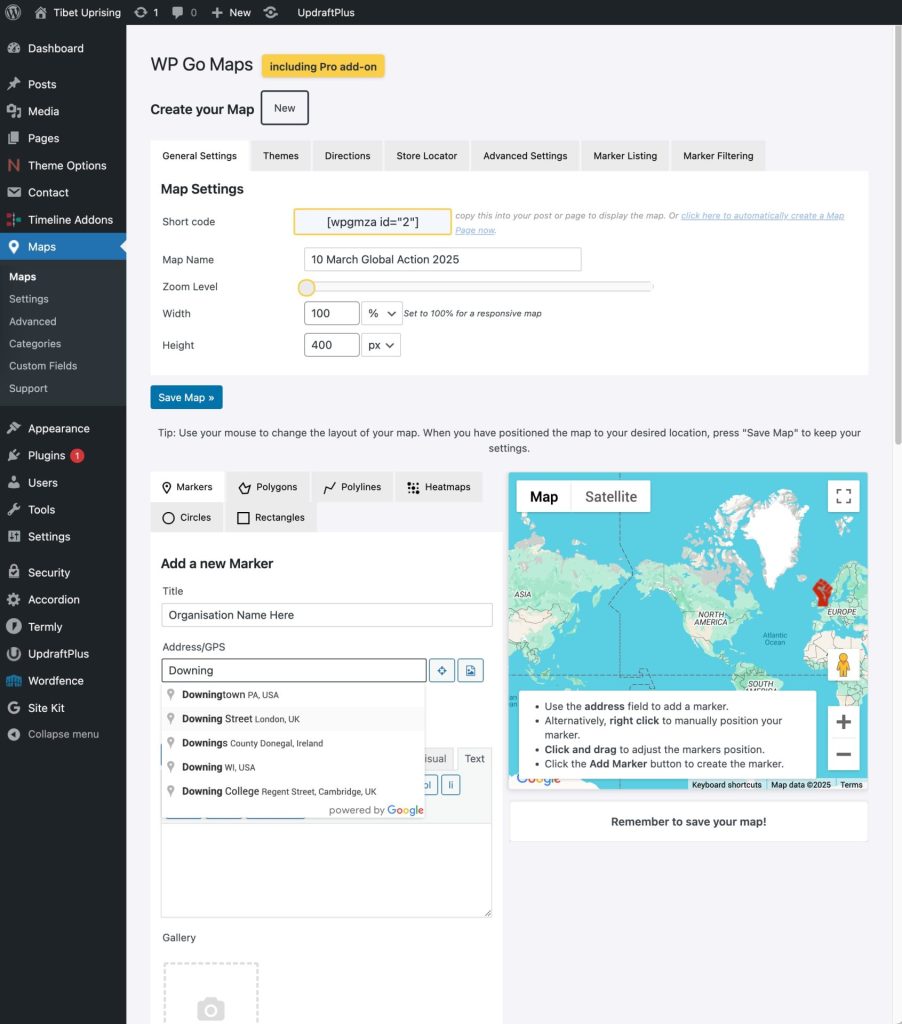The height and width of the screenshot is (1024, 902).
Task: Zoom out on the map
Action: tap(843, 754)
